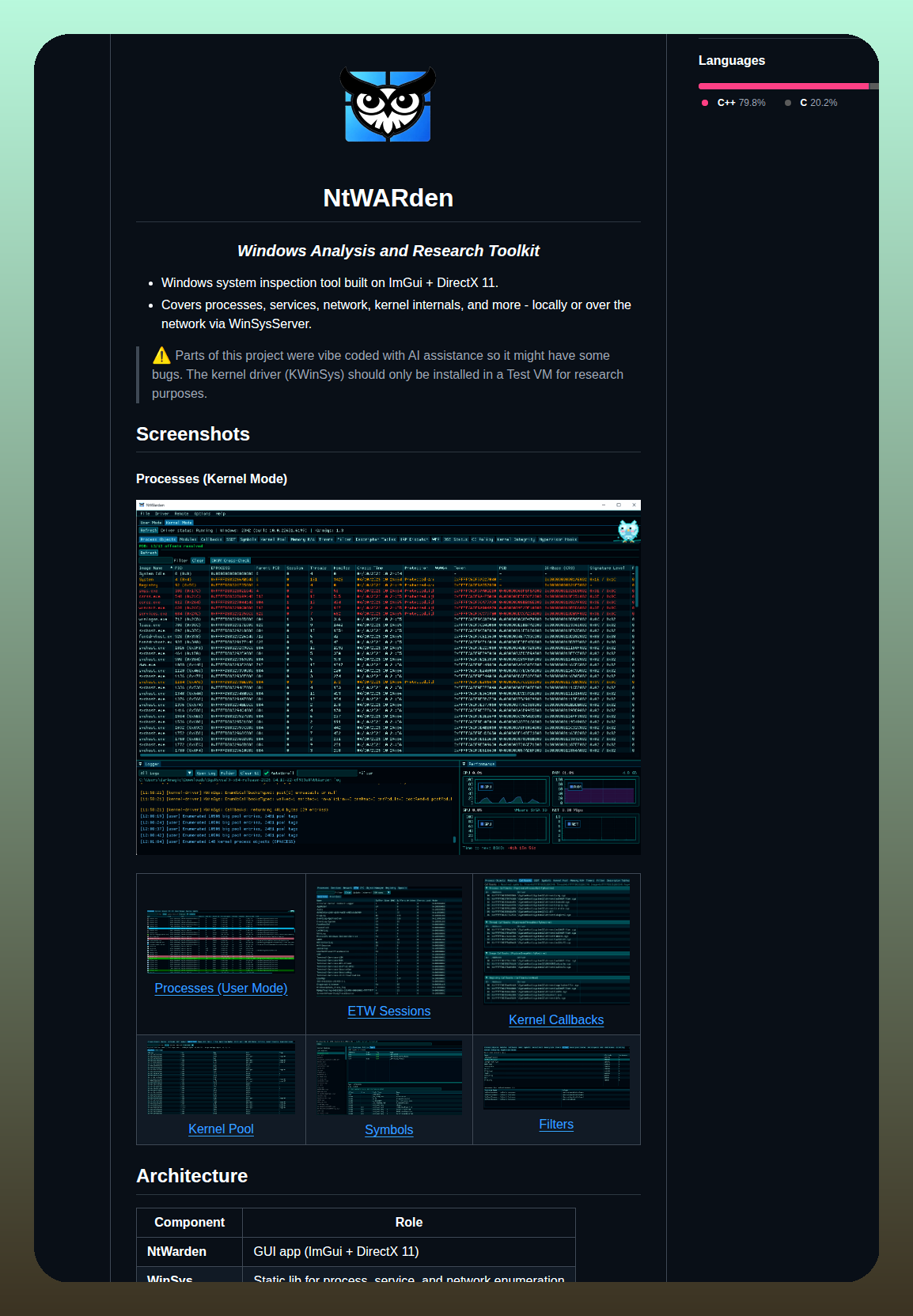Open the ETW Sessions link

click(388, 1011)
